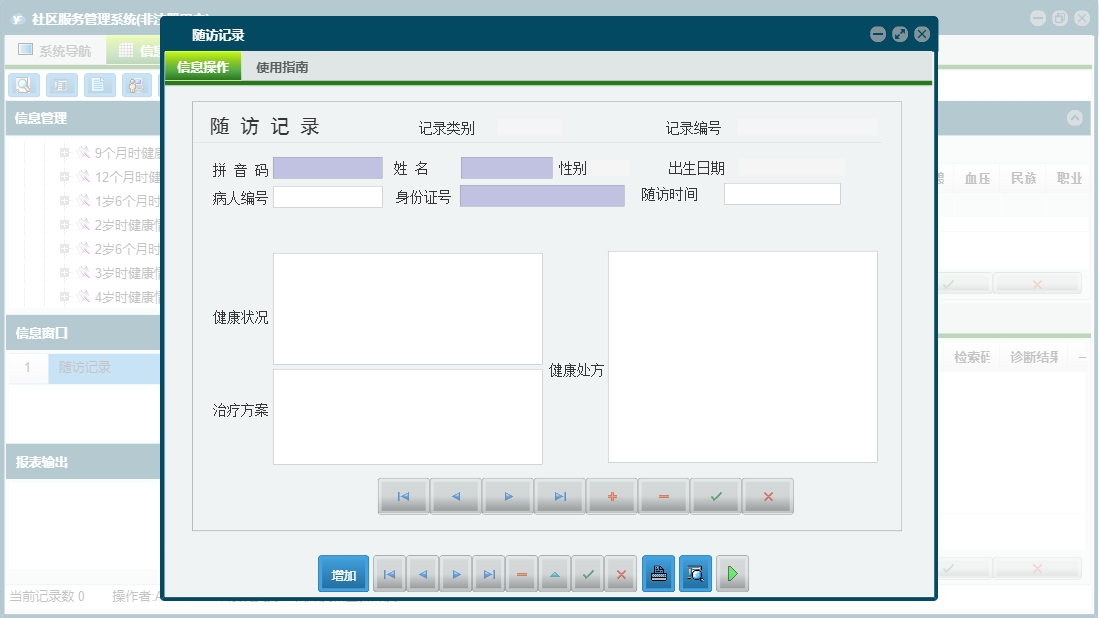
Task: Click the 随访时间 input field
Action: pyautogui.click(x=782, y=194)
